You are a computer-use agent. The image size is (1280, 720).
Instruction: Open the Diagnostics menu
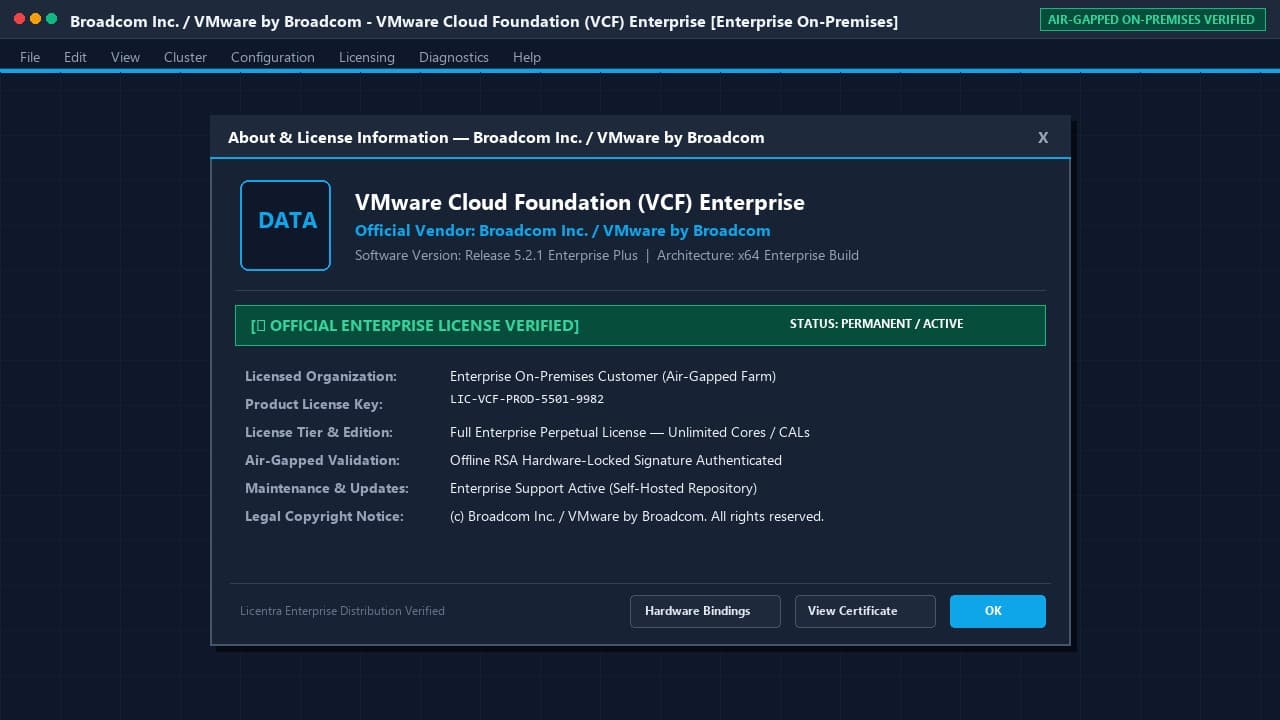point(454,57)
